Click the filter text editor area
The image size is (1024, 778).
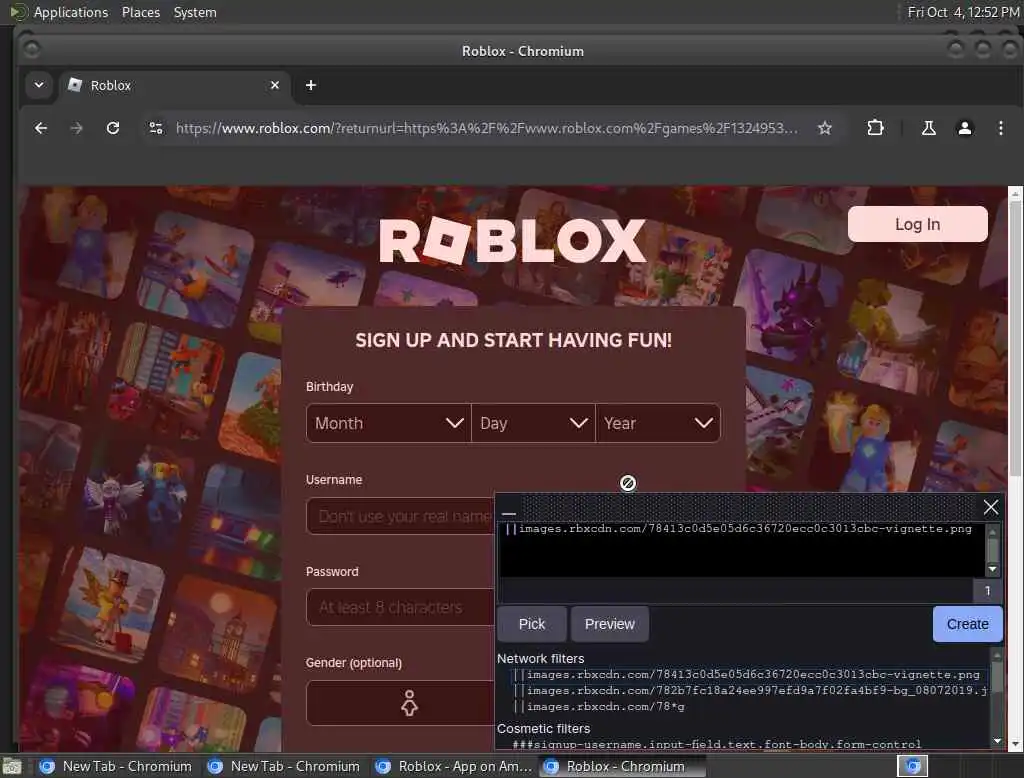tap(741, 549)
